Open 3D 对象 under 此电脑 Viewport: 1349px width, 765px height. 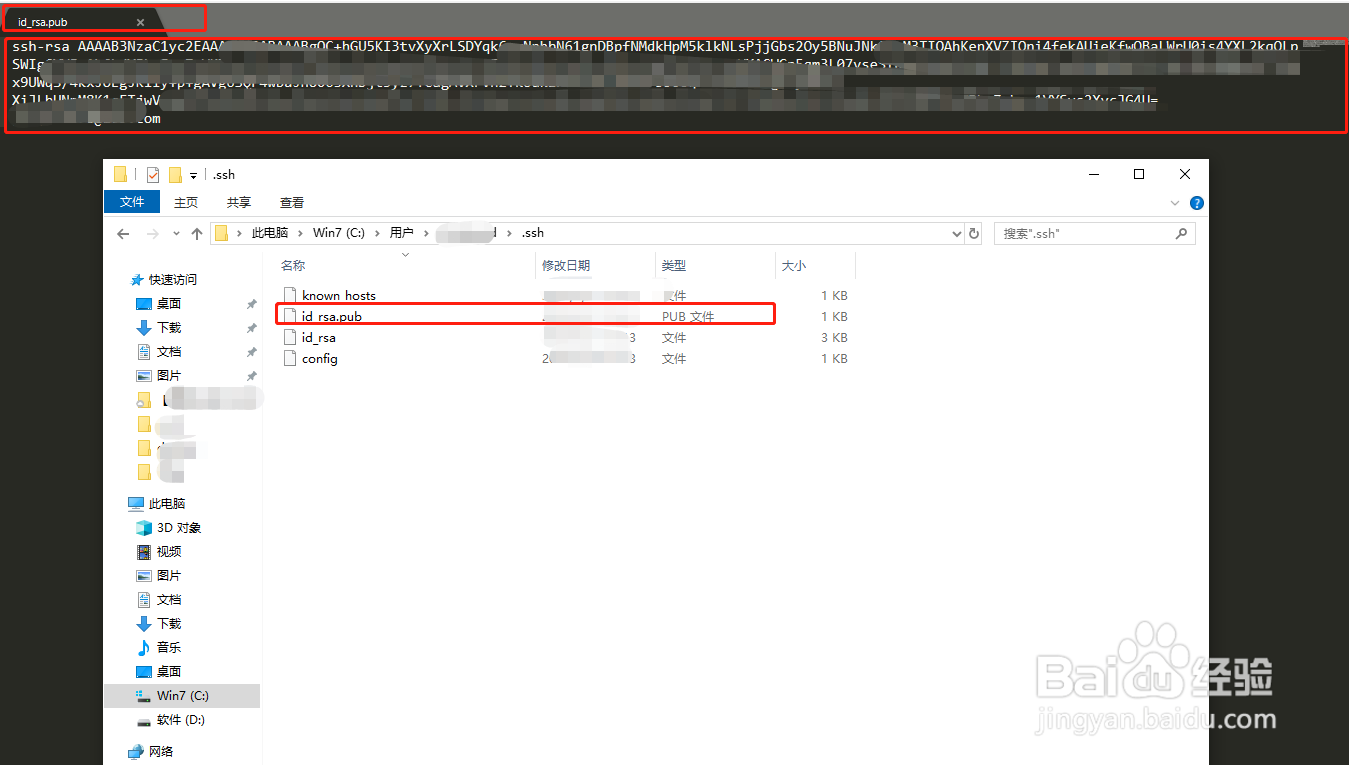click(x=179, y=527)
